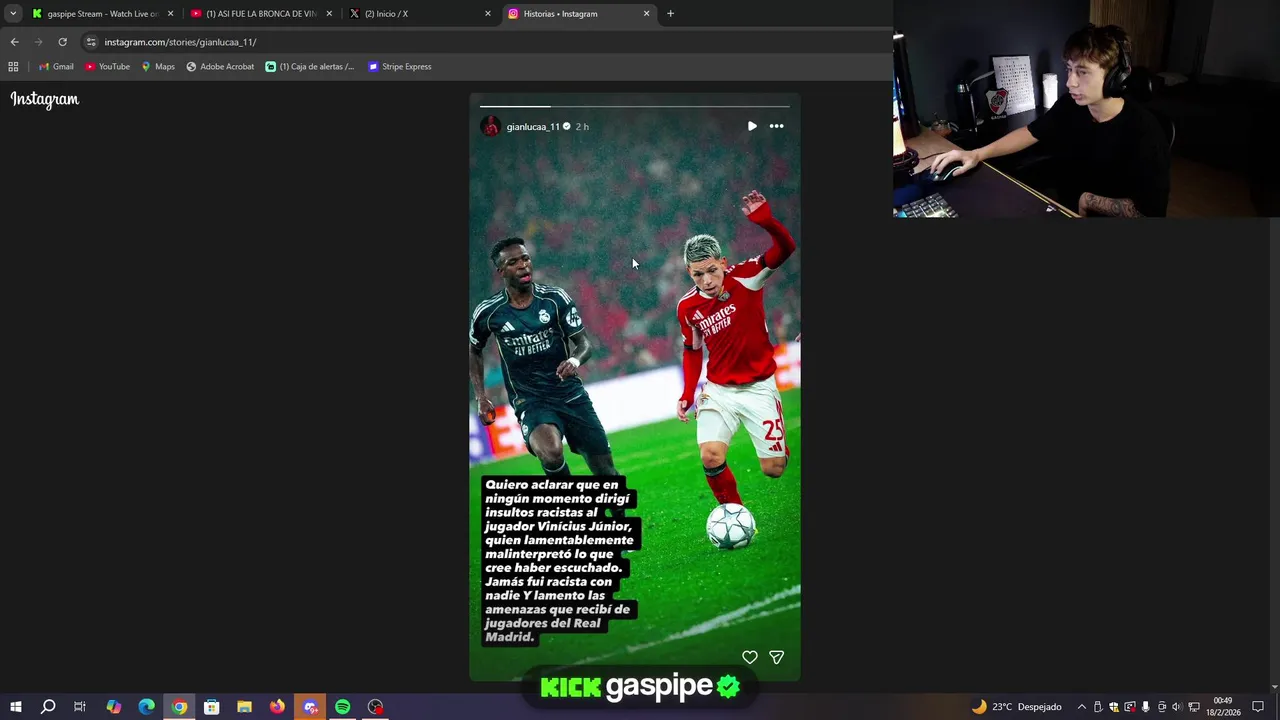Open the Chrome apps grid shortcut
Image resolution: width=1280 pixels, height=720 pixels.
pyautogui.click(x=13, y=67)
